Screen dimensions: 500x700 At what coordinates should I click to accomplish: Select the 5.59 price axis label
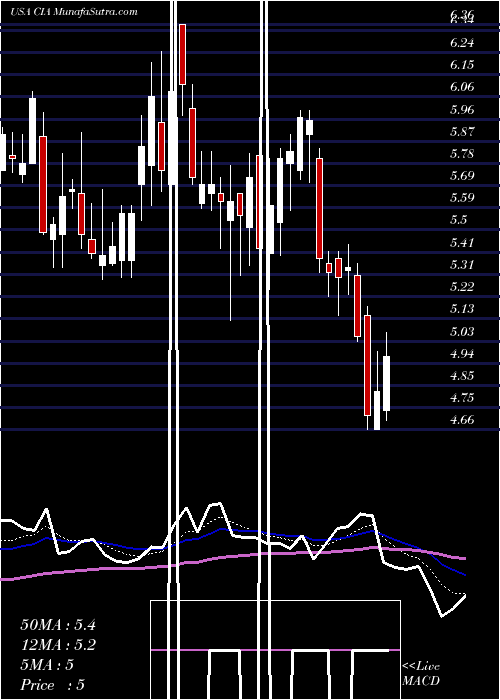pyautogui.click(x=462, y=198)
